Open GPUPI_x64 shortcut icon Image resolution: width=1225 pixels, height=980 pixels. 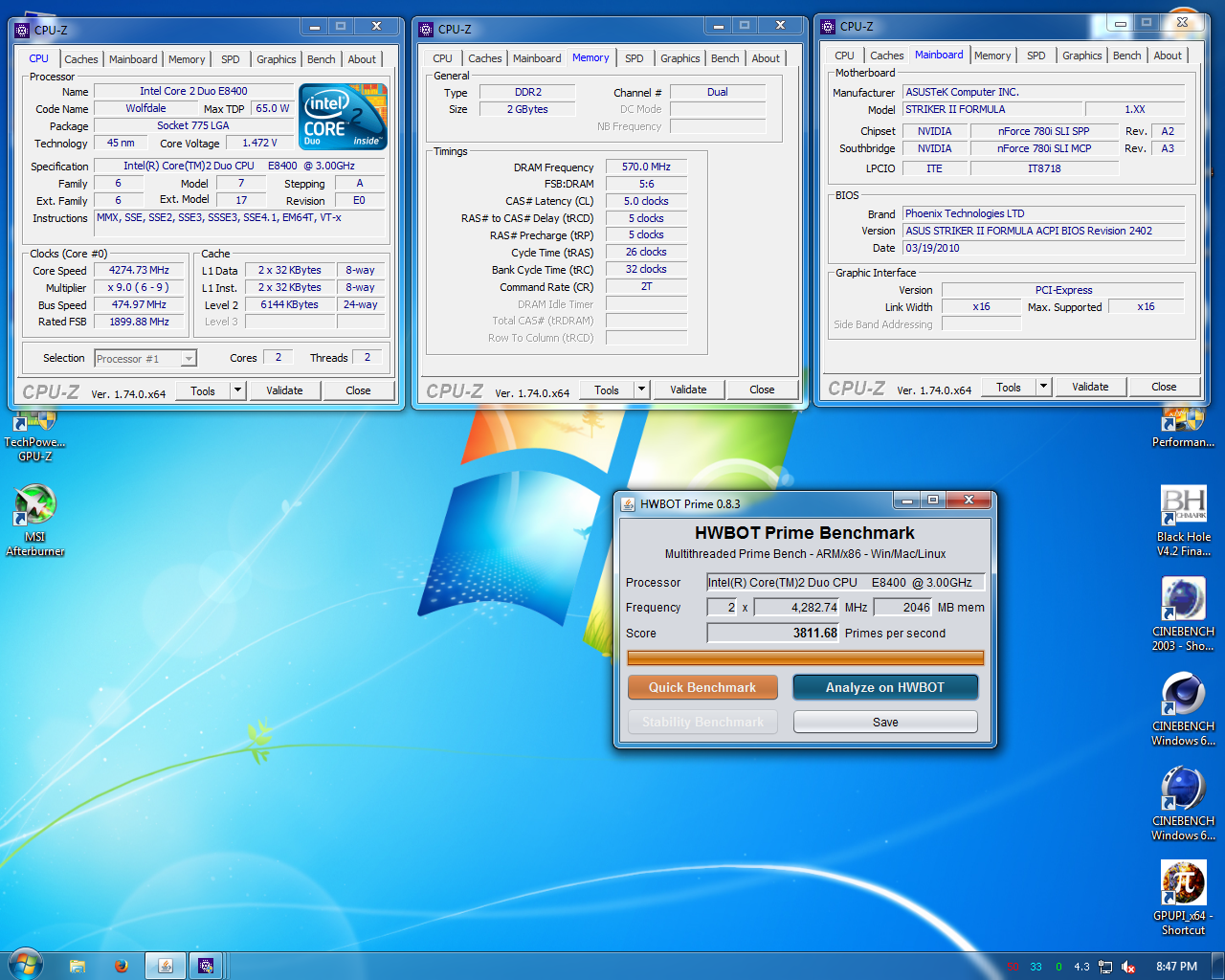(1184, 899)
